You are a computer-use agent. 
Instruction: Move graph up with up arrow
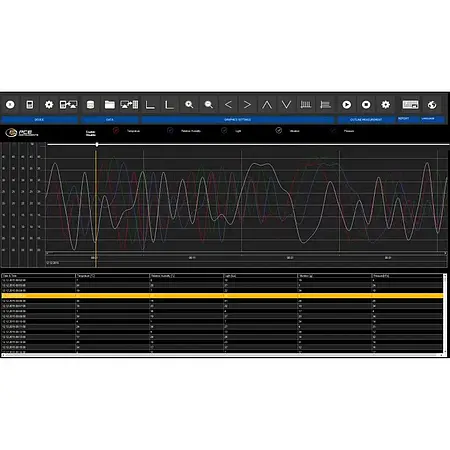(267, 105)
